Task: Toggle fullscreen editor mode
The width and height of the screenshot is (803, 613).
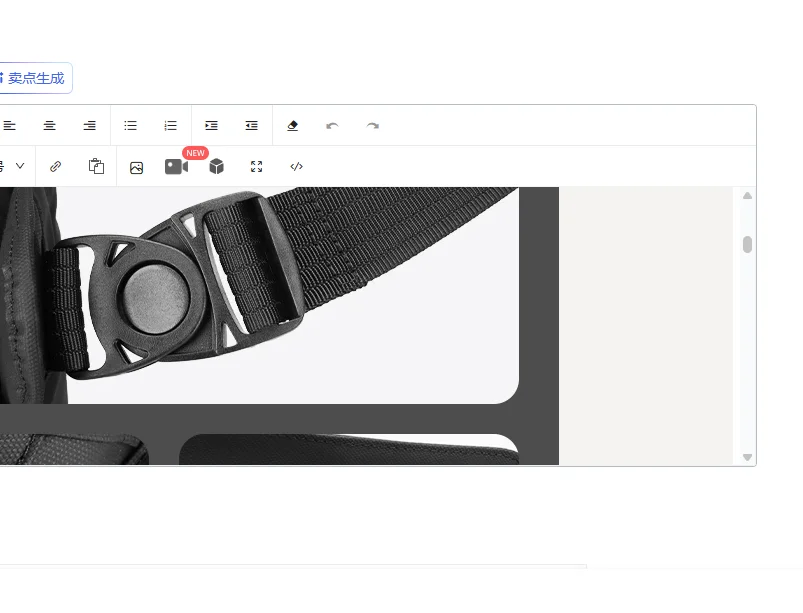Action: (x=257, y=166)
